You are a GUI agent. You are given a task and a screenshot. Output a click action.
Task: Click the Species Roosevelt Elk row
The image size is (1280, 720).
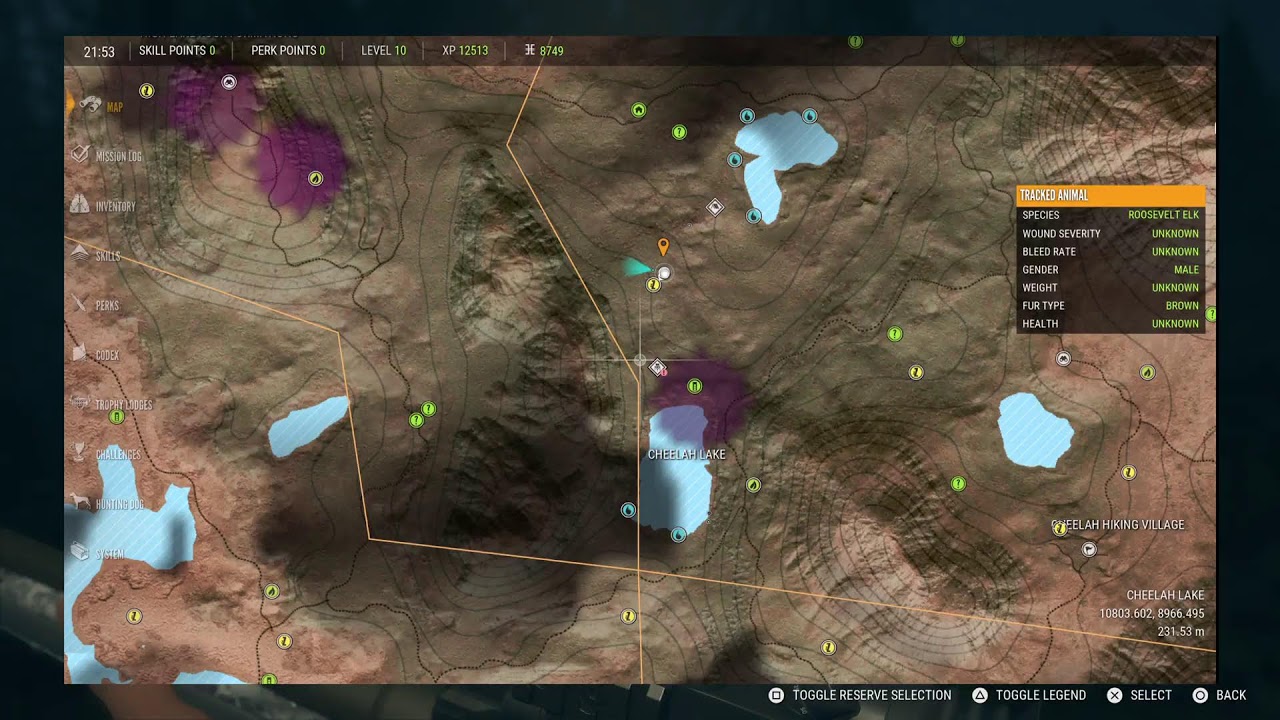(1111, 215)
